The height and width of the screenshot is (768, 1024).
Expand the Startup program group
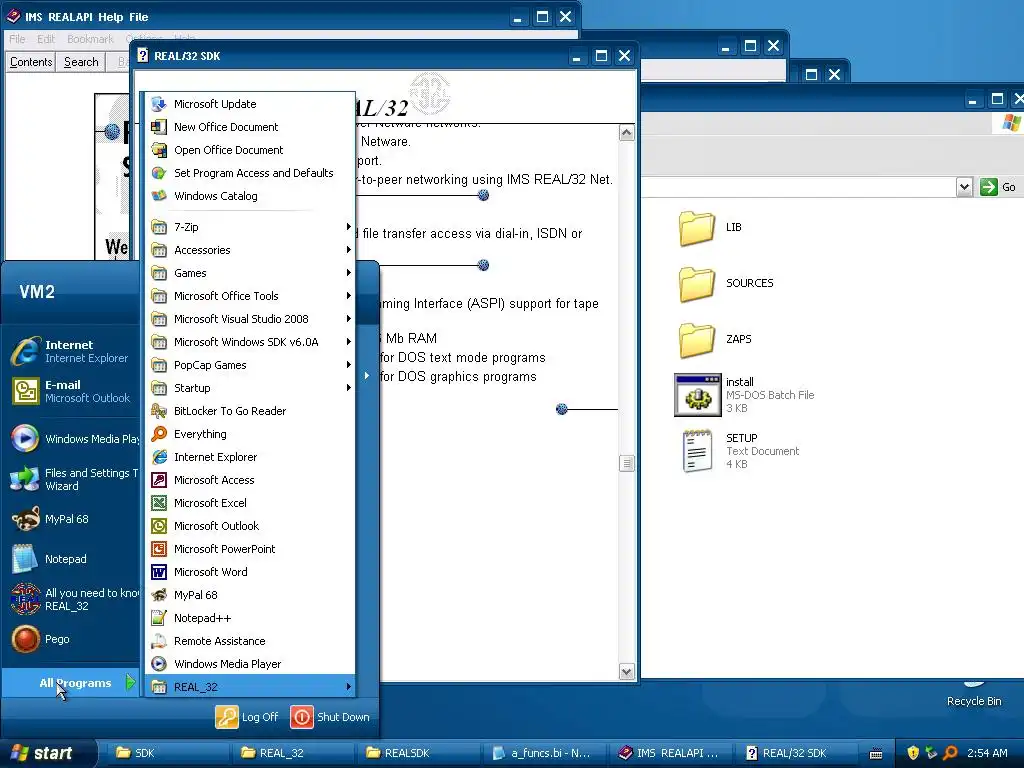click(249, 388)
